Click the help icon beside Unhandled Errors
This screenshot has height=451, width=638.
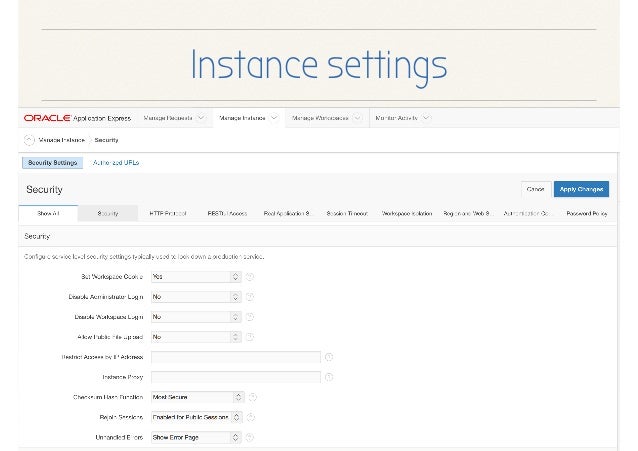[250, 437]
